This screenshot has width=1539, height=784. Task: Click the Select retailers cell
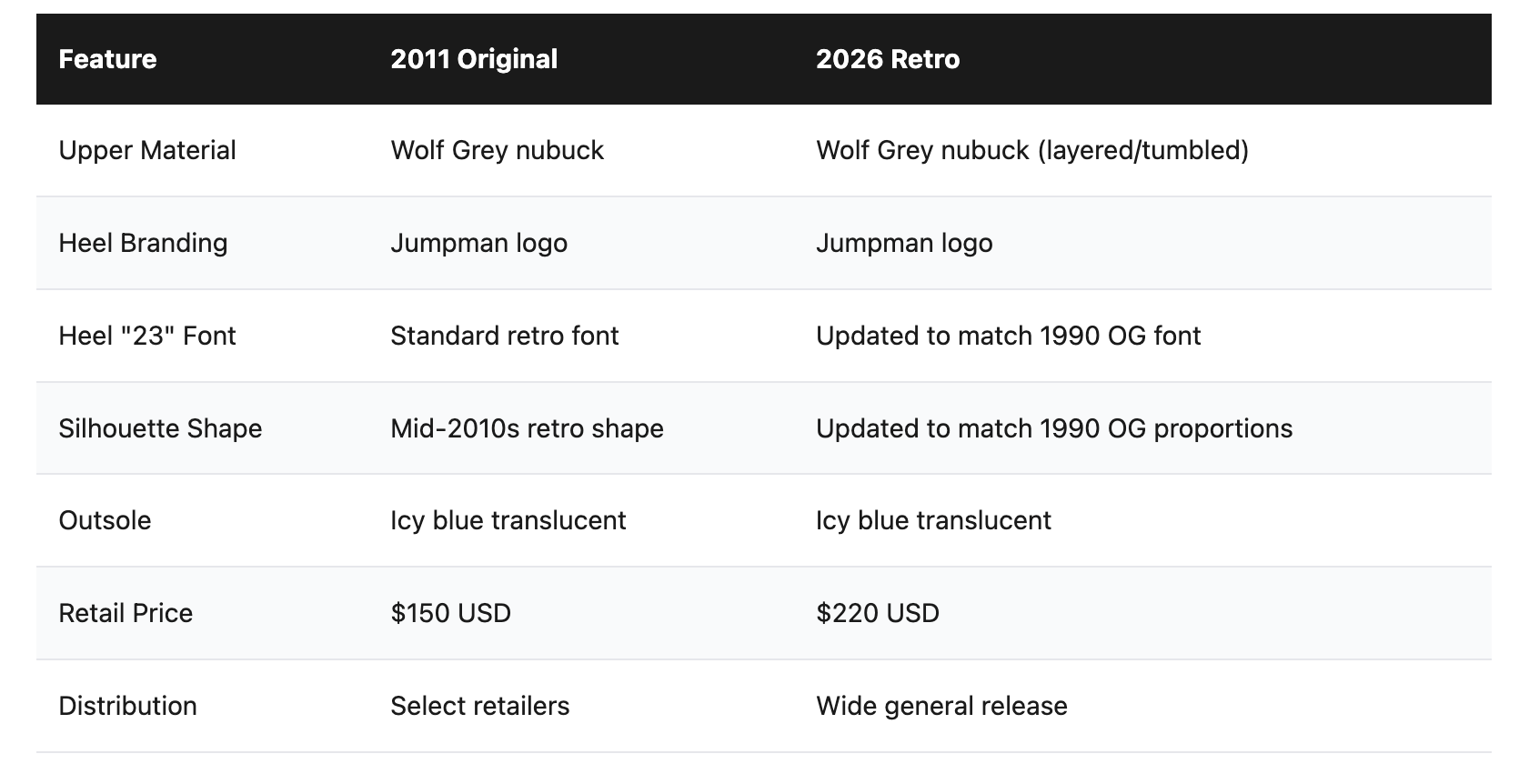[479, 706]
